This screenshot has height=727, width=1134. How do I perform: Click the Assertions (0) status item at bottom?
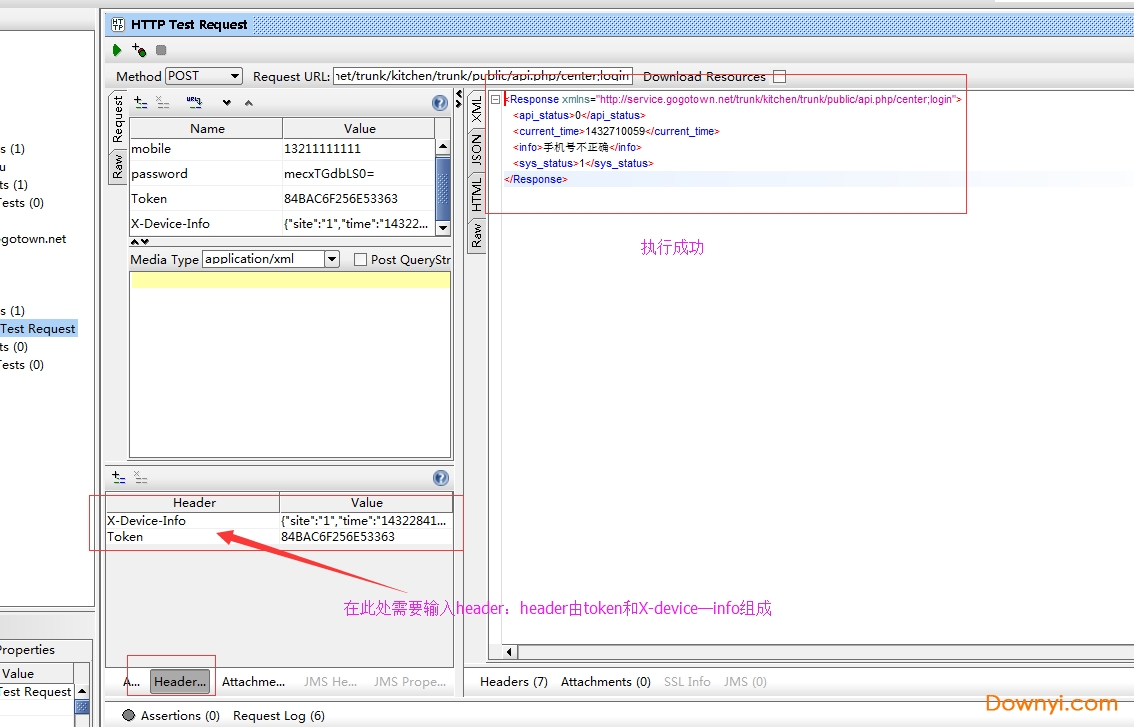pyautogui.click(x=170, y=715)
